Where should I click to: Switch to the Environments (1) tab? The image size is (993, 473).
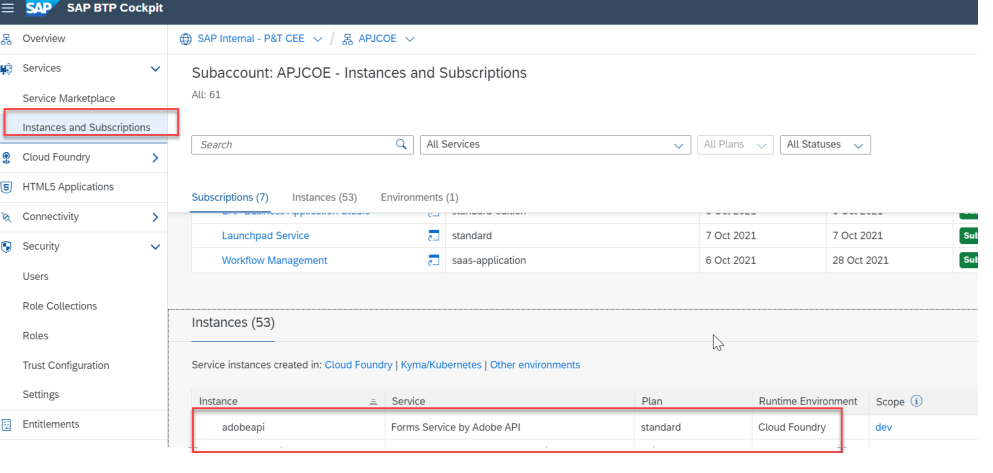point(419,198)
